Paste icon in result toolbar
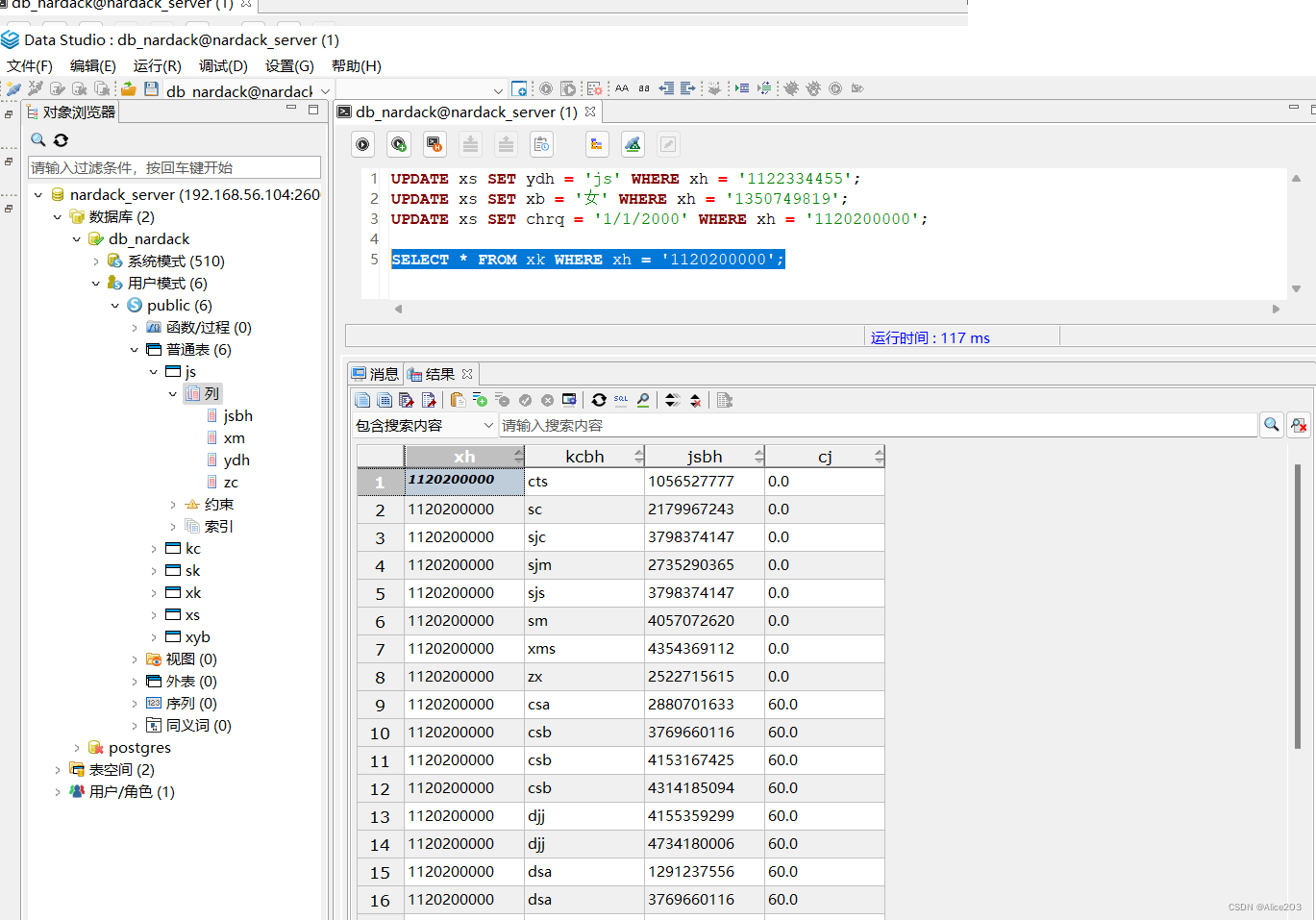Screen dimensions: 1316x920 [x=458, y=400]
